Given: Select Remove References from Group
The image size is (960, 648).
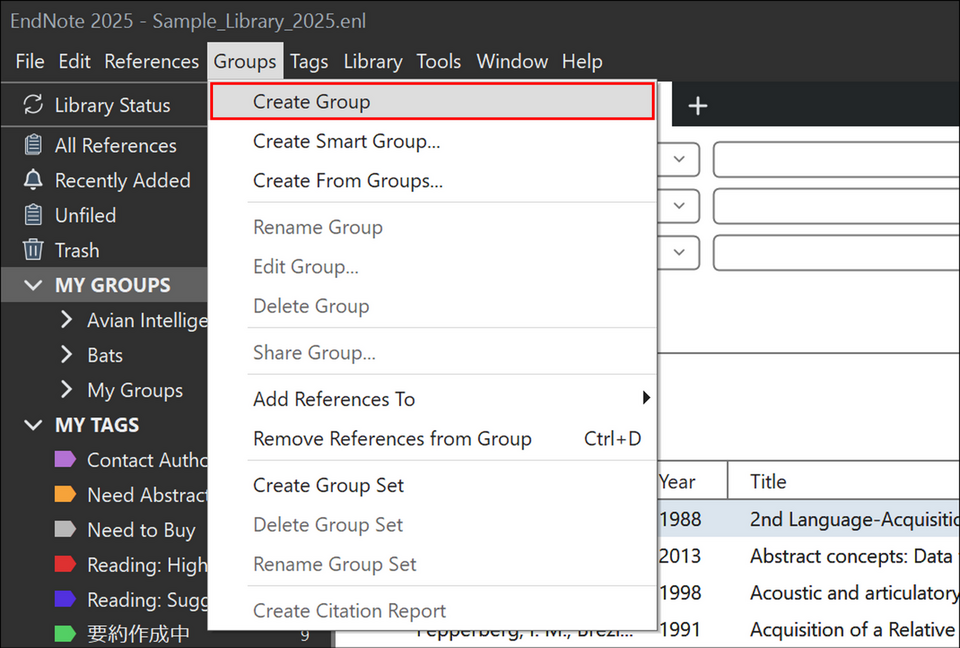Looking at the screenshot, I should 432,439.
